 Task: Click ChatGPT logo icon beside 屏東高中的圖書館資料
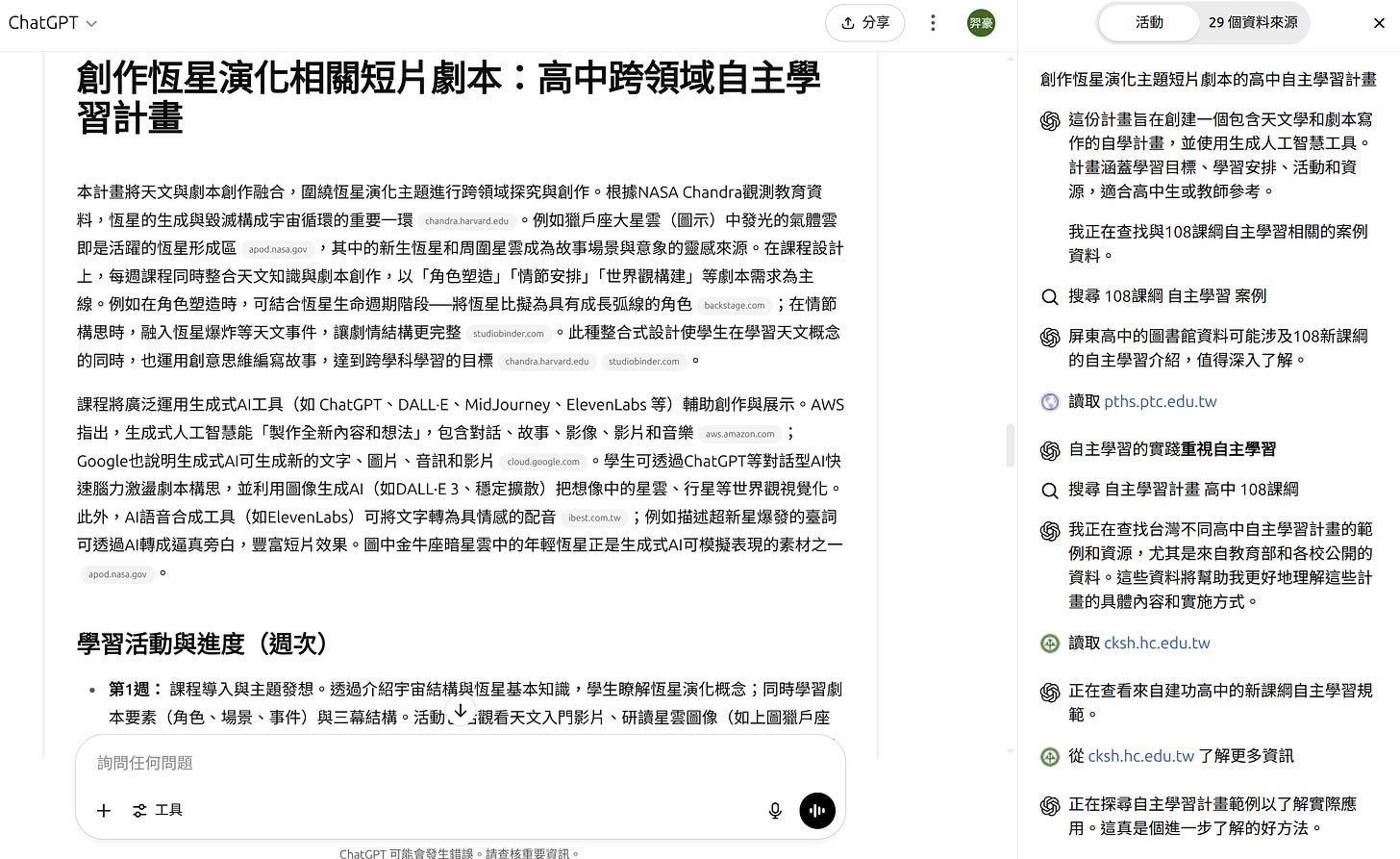coord(1050,337)
